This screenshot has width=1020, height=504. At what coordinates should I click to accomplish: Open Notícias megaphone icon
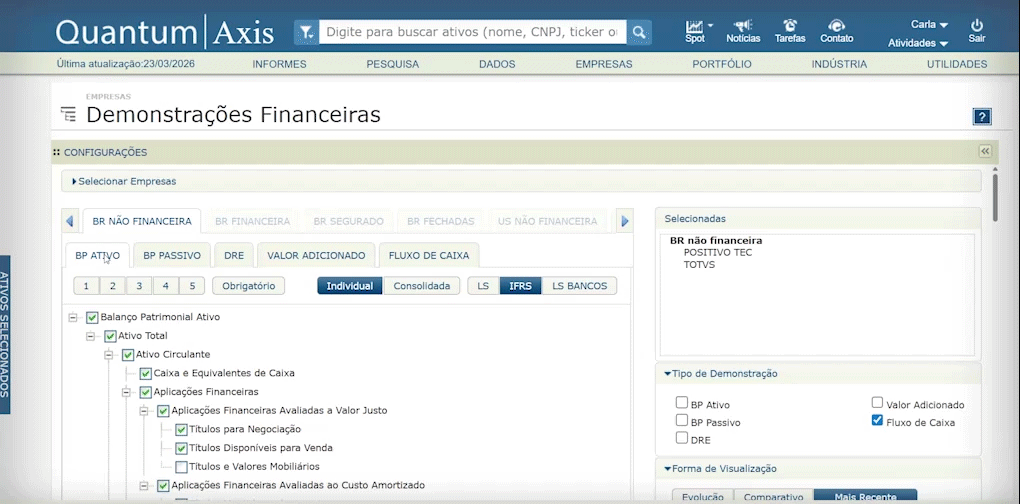(x=743, y=26)
